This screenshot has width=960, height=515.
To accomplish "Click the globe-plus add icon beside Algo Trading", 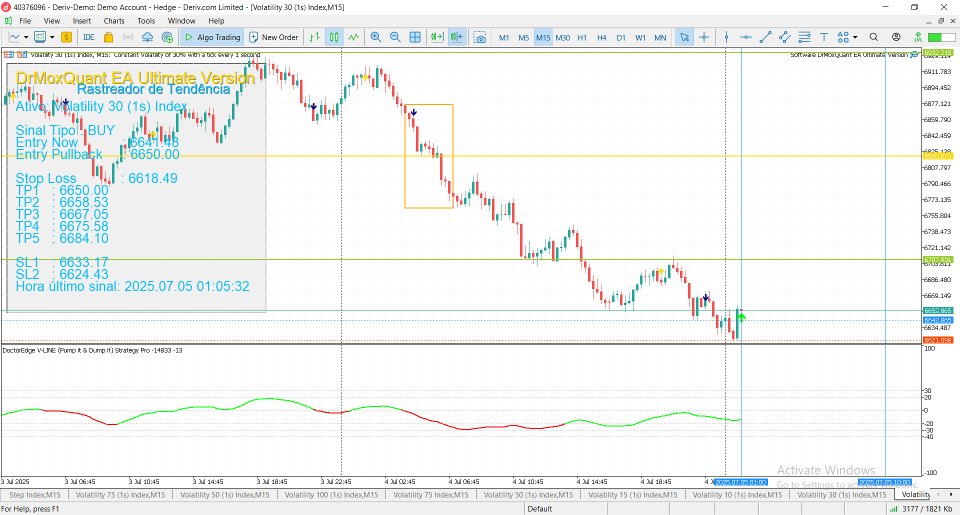I will [167, 37].
